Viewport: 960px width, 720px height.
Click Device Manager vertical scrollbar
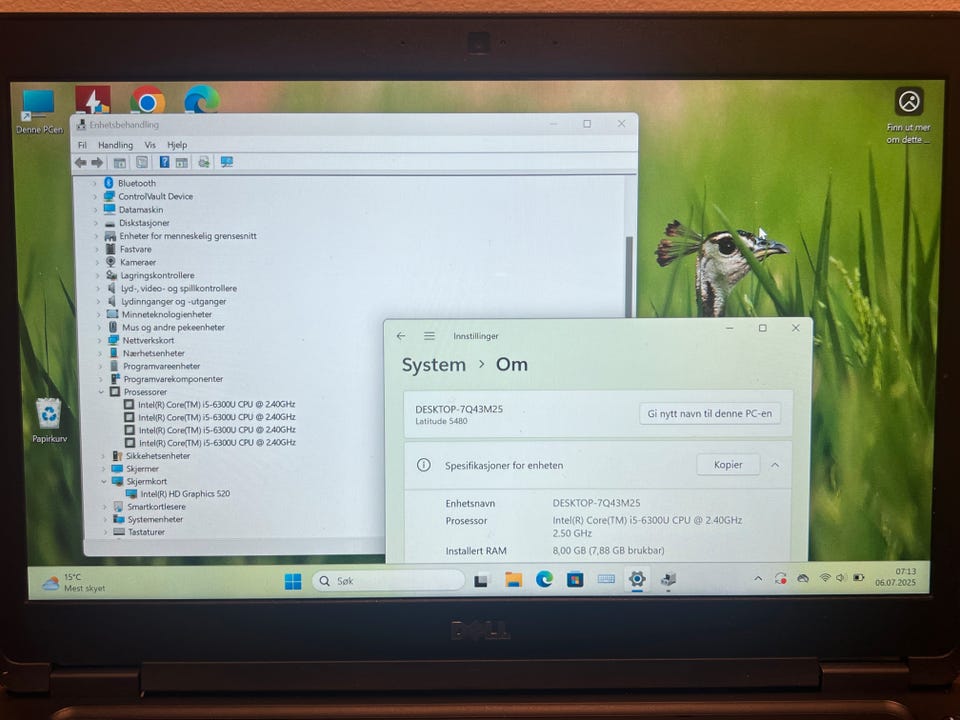[629, 276]
